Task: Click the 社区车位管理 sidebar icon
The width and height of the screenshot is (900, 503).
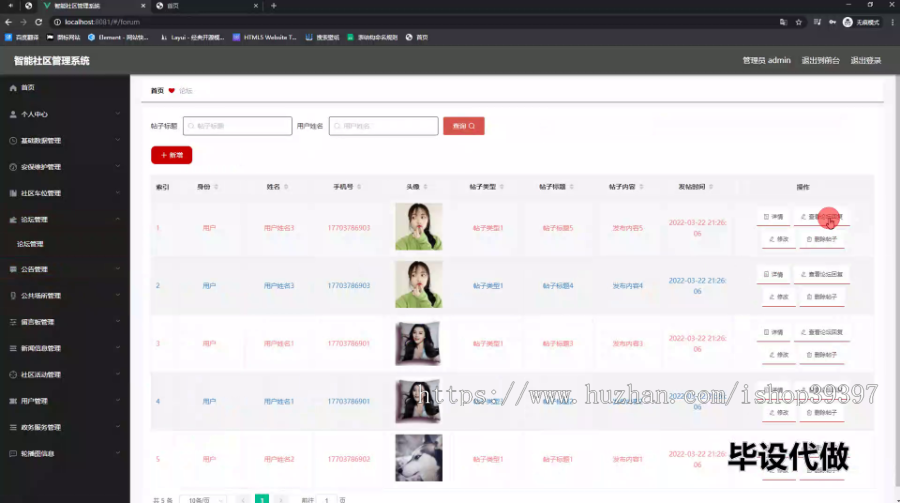Action: click(x=13, y=194)
